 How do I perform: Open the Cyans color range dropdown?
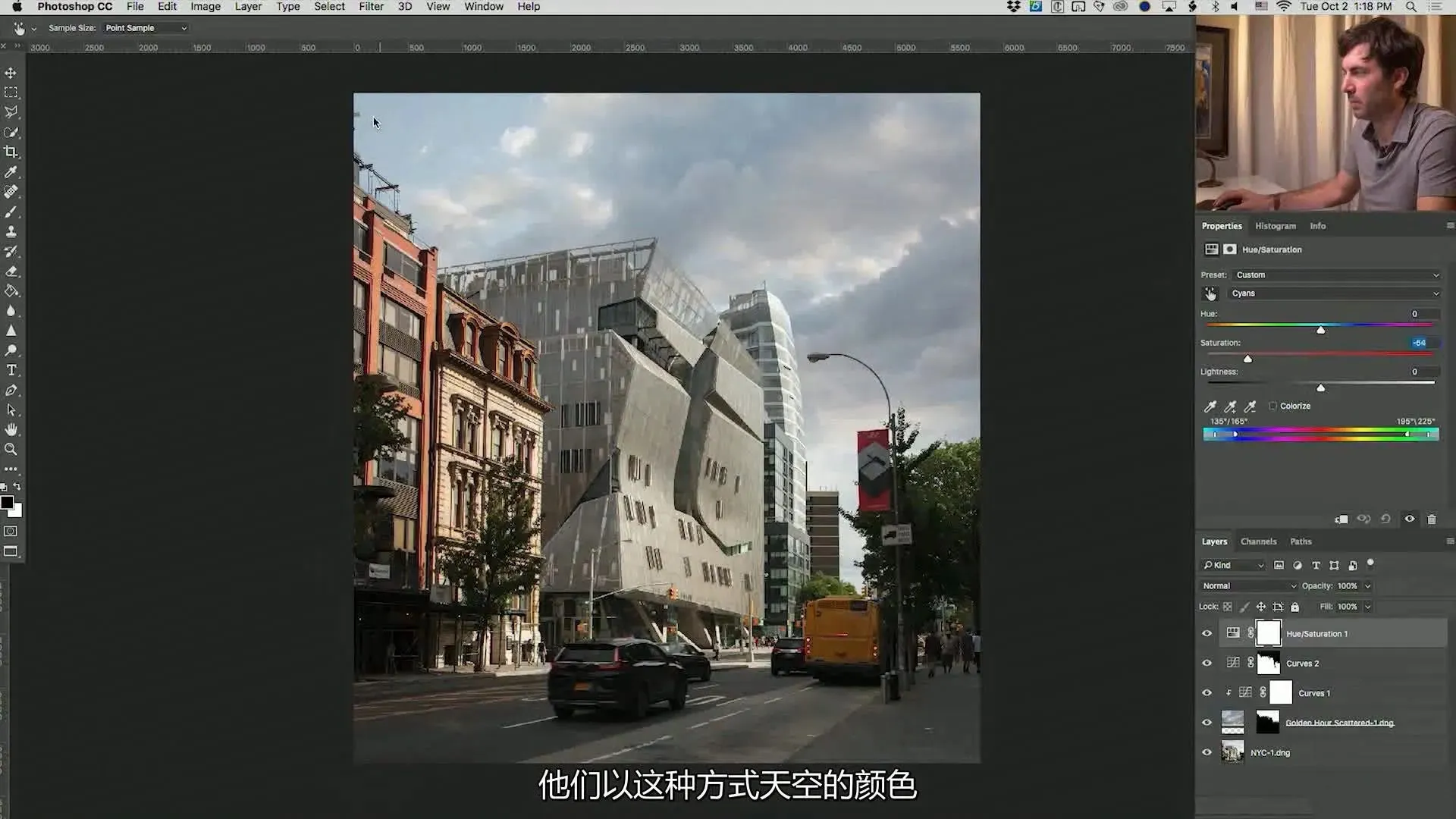1334,293
